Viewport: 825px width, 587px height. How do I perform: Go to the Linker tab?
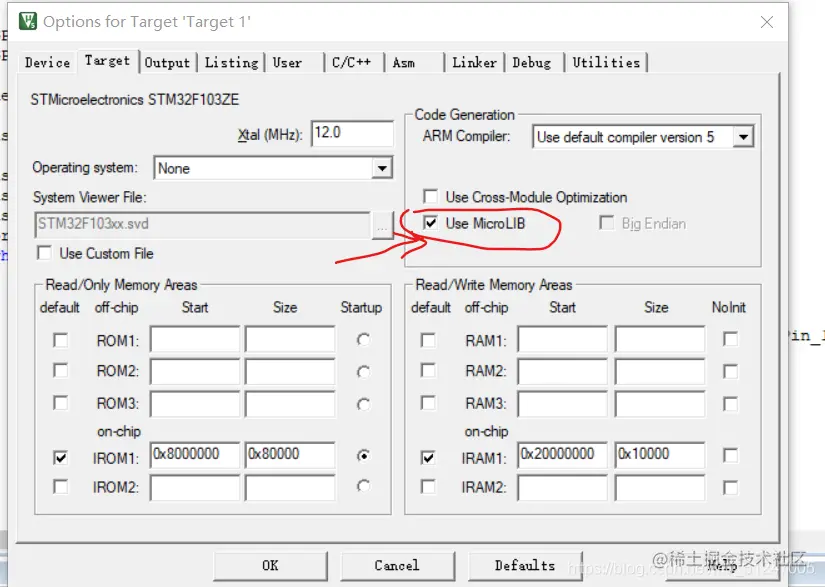[x=475, y=63]
